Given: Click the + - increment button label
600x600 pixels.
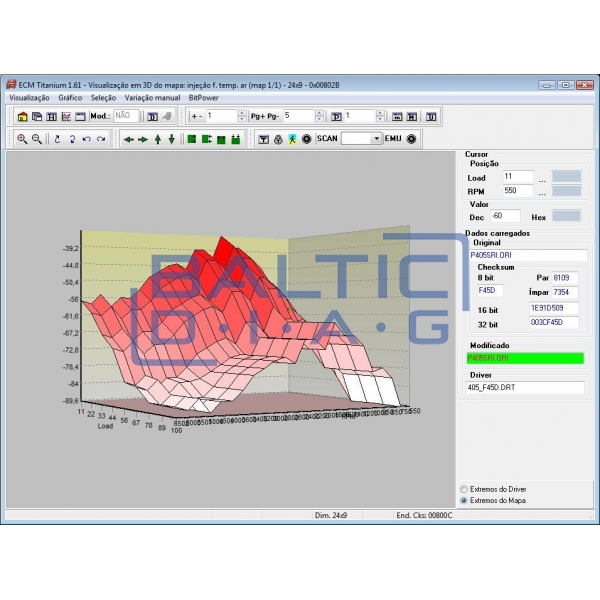Looking at the screenshot, I should click(197, 116).
